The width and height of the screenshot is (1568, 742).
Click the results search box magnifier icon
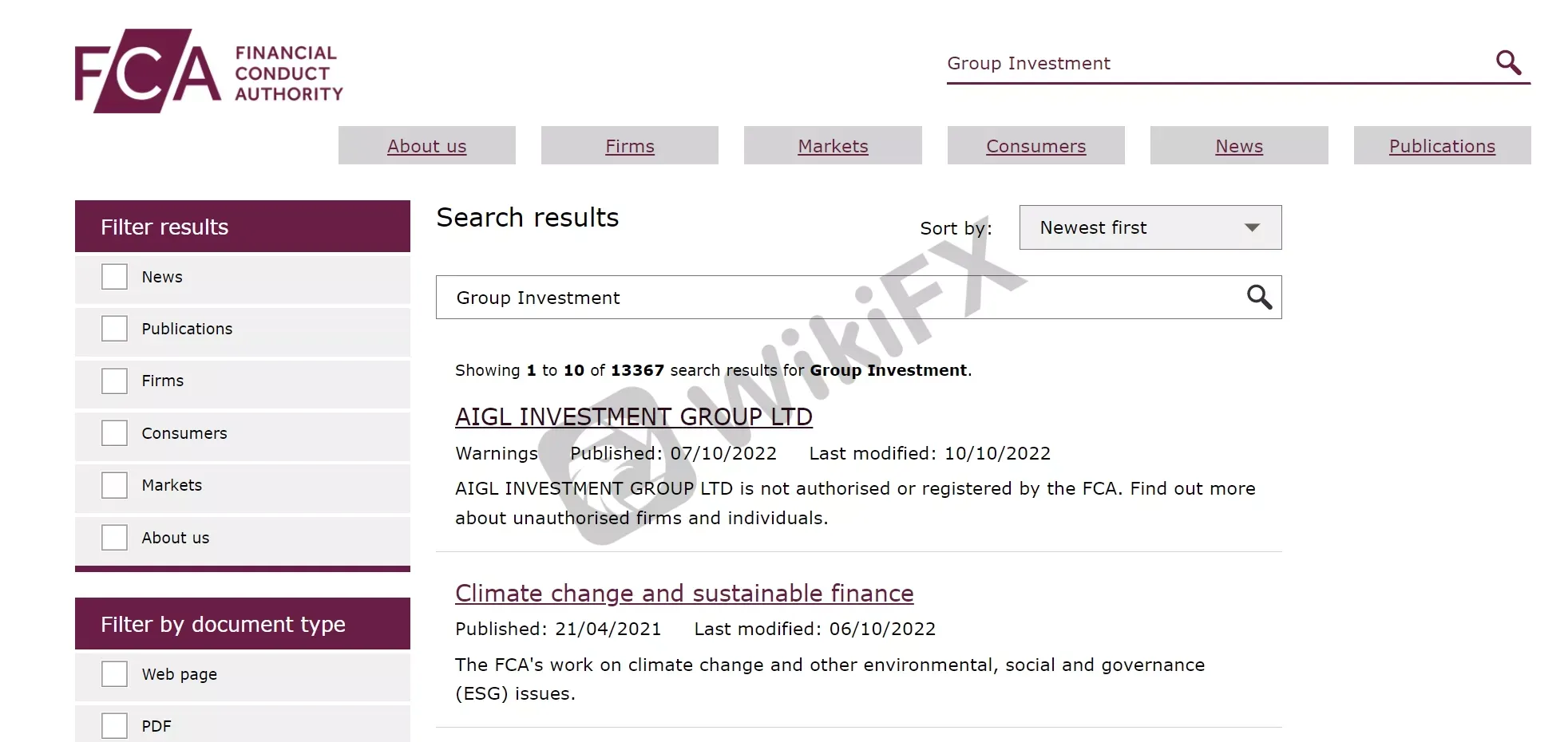[x=1259, y=297]
